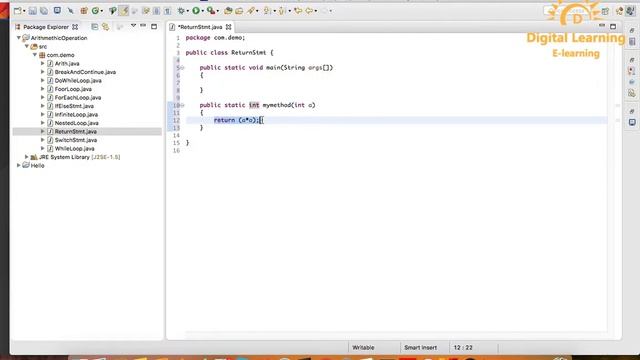Open the Back history dropdown arrow
This screenshot has width=640, height=360.
point(316,11)
